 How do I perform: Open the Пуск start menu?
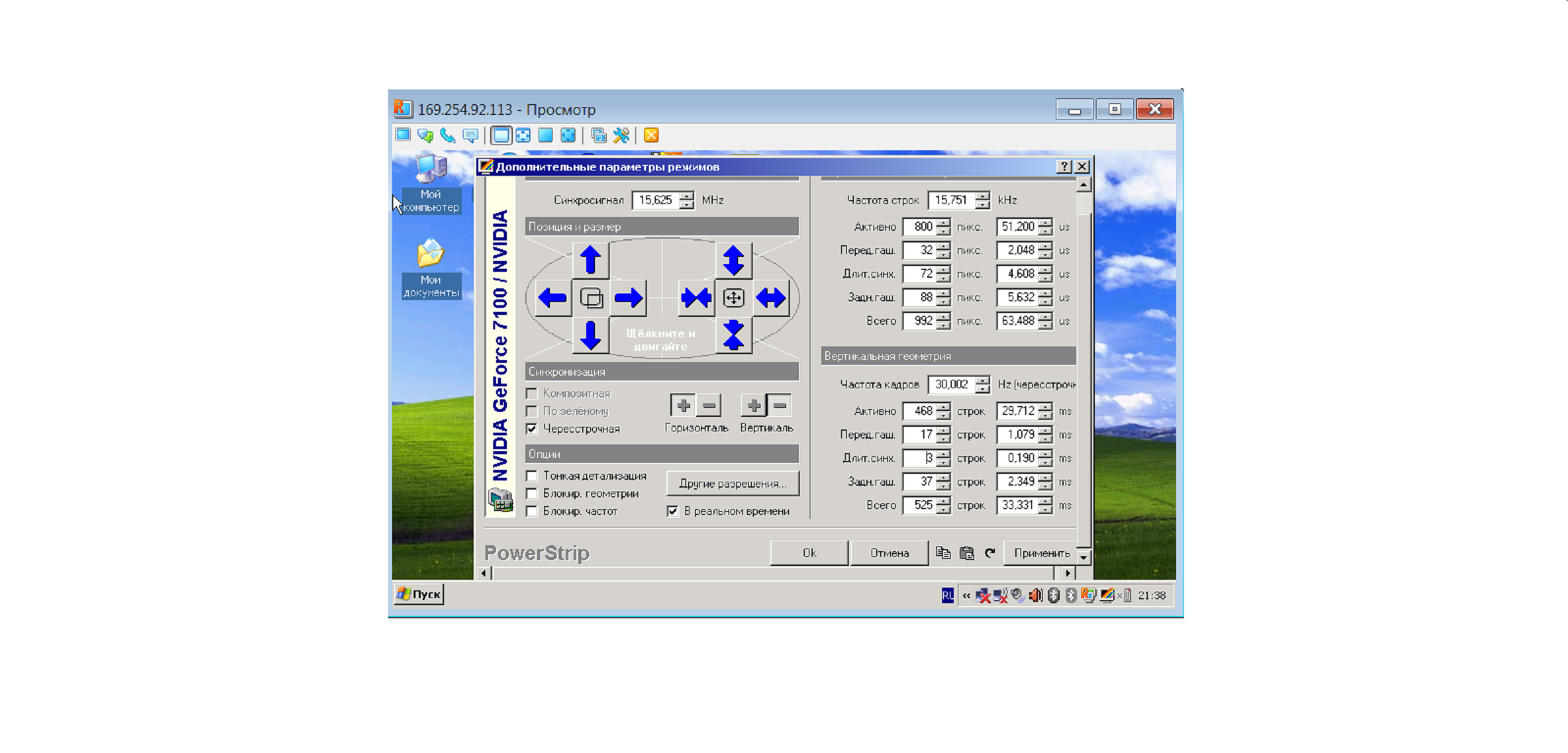419,594
